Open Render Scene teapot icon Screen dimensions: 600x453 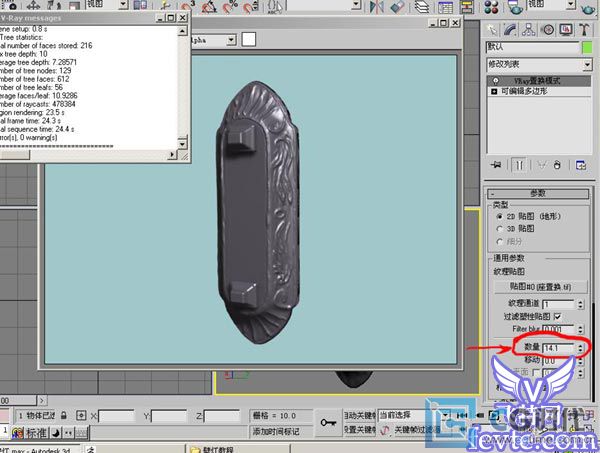pos(515,6)
